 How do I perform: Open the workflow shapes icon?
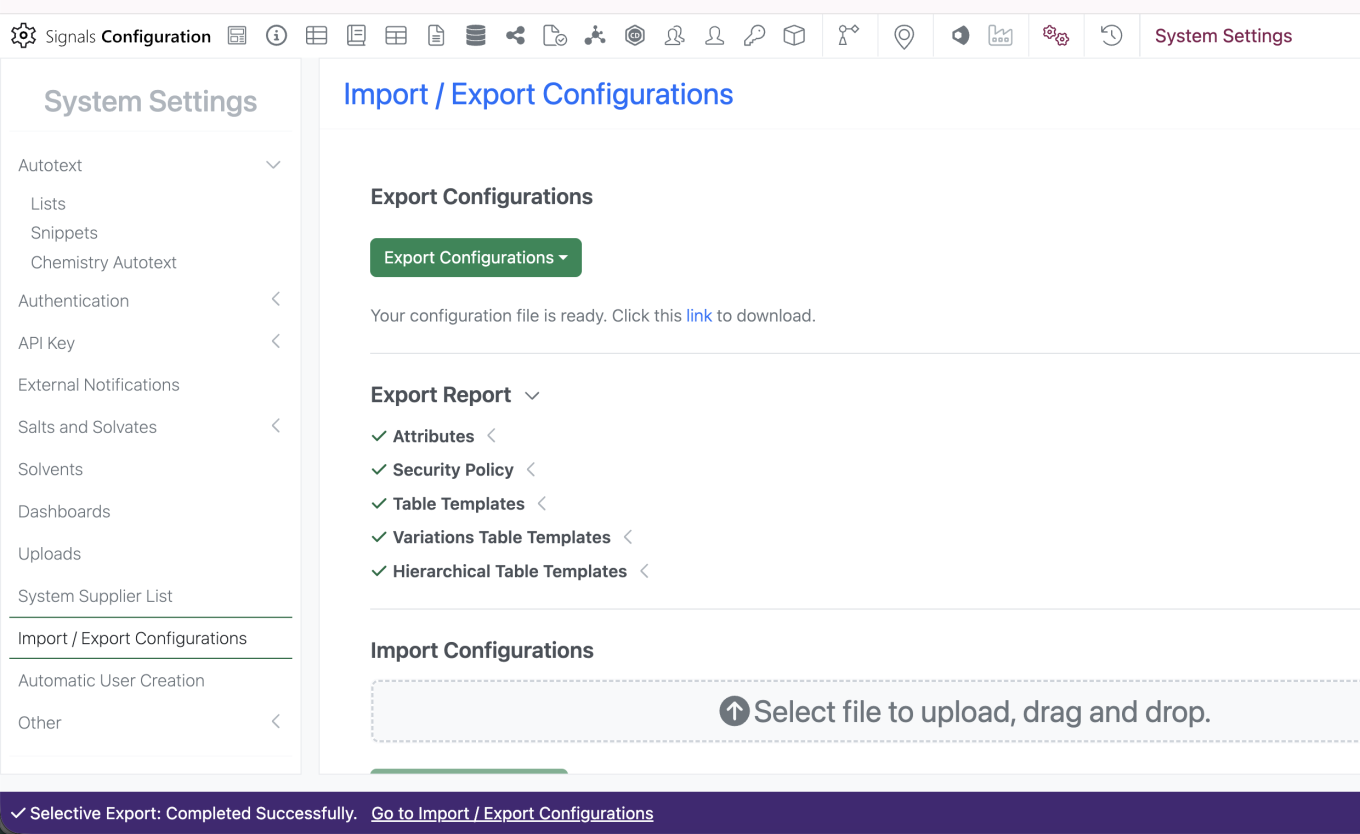(848, 36)
